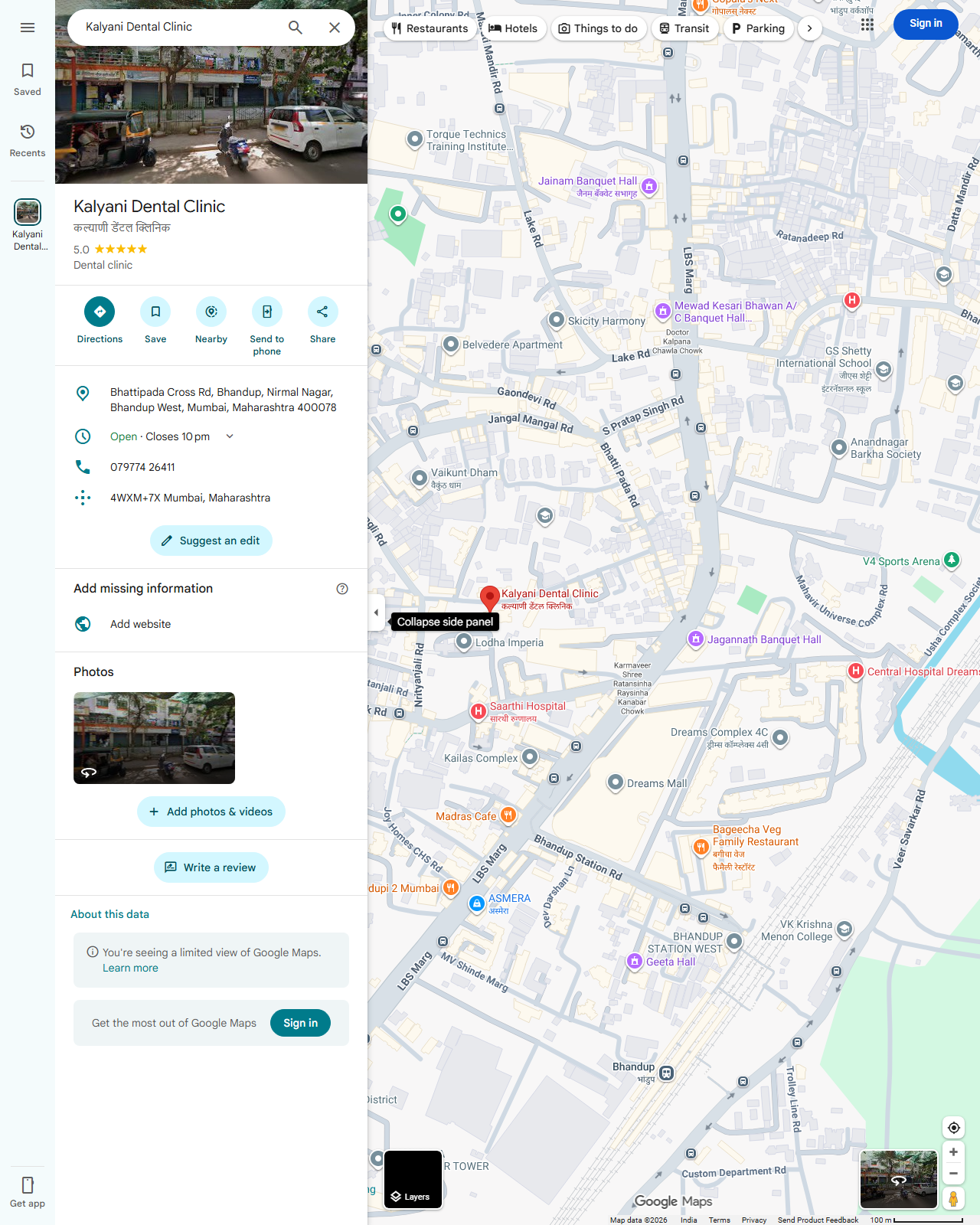Viewport: 980px width, 1225px height.
Task: Expand the opening hours chevron
Action: (230, 436)
